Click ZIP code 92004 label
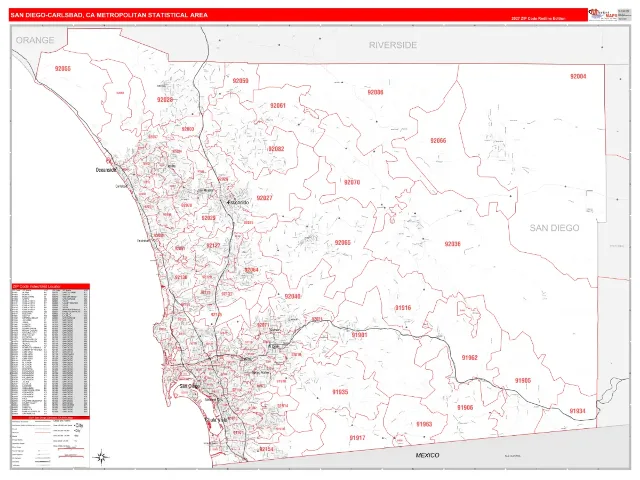Screen dimensions: 640x480 578,76
